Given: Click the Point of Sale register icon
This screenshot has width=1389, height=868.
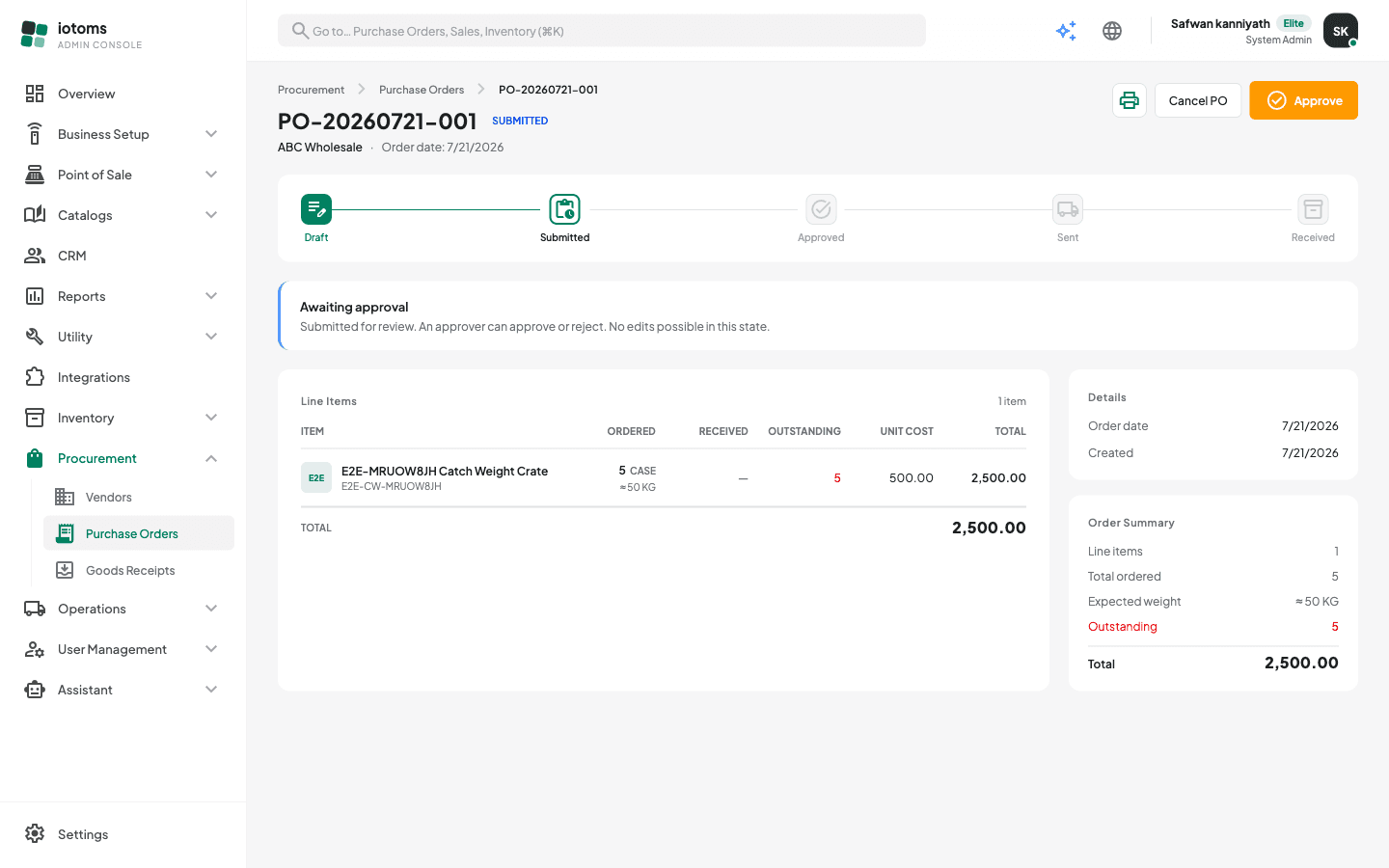Looking at the screenshot, I should pyautogui.click(x=35, y=175).
